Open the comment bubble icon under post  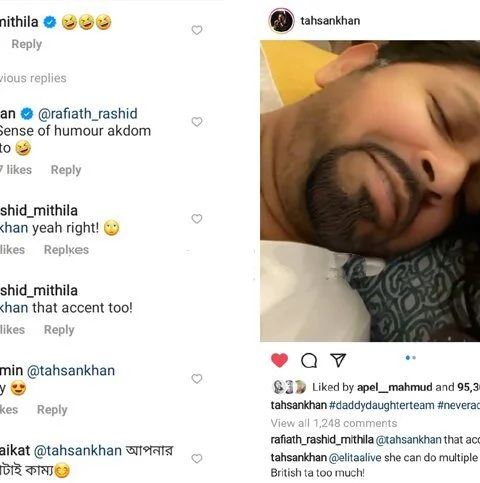[309, 360]
